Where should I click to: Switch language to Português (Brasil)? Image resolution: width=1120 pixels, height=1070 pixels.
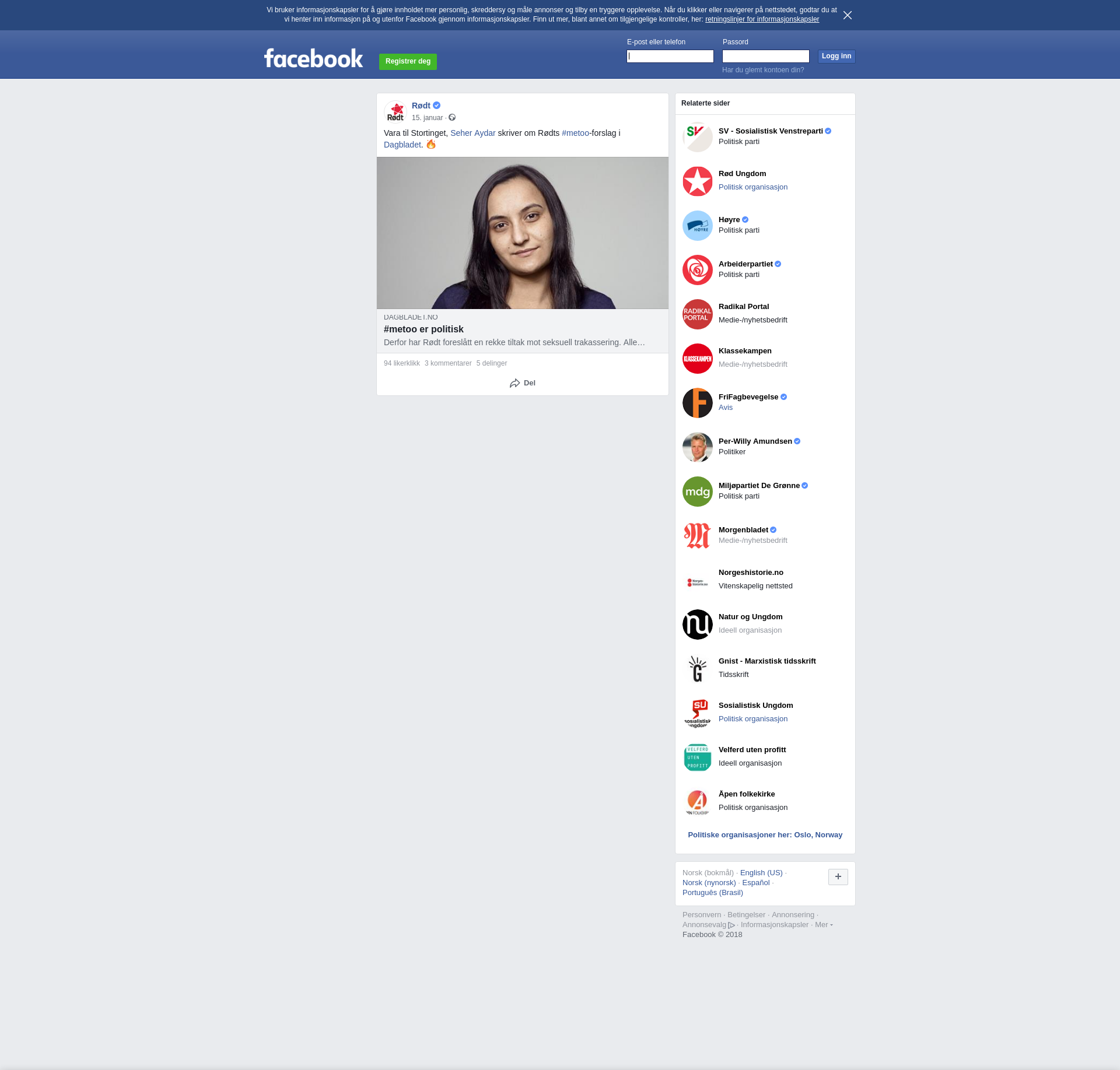(x=713, y=893)
